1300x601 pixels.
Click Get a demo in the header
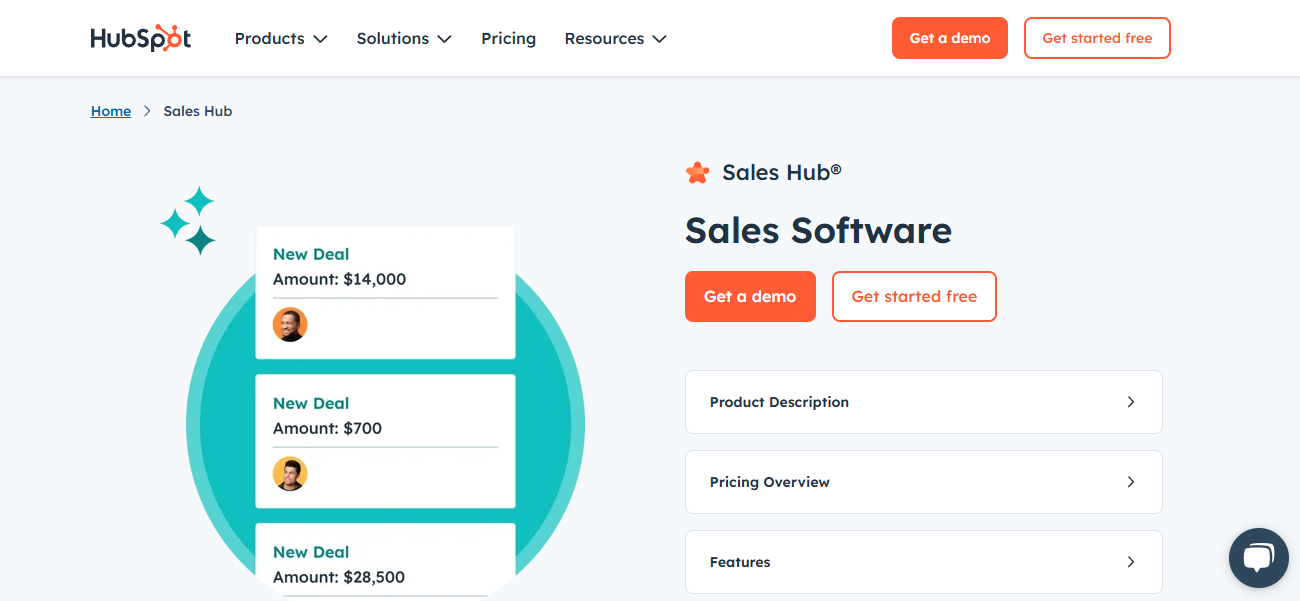(x=950, y=38)
